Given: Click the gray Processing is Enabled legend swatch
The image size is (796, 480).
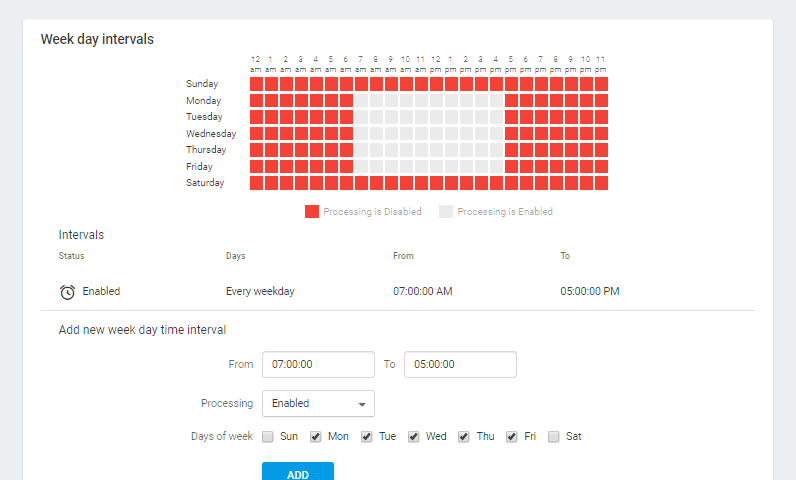Looking at the screenshot, I should [446, 212].
